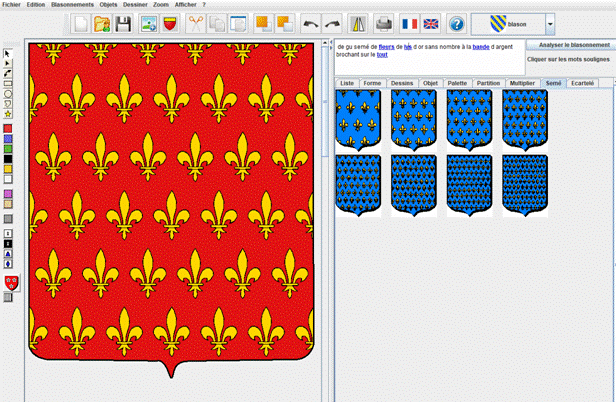The height and width of the screenshot is (402, 616).
Task: Select the arrow pointer tool
Action: point(8,52)
